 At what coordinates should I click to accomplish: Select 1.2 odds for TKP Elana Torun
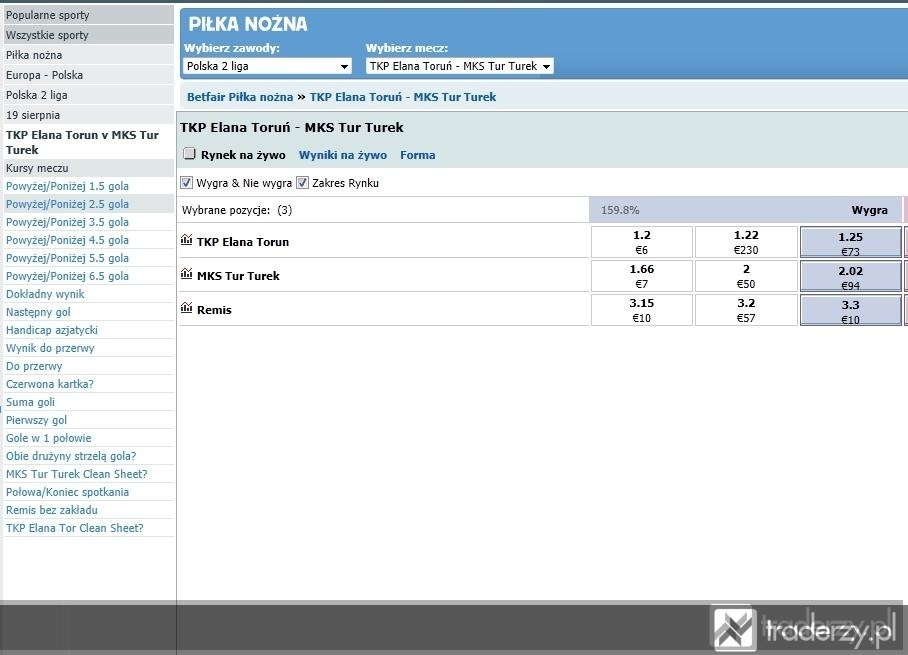click(x=642, y=242)
